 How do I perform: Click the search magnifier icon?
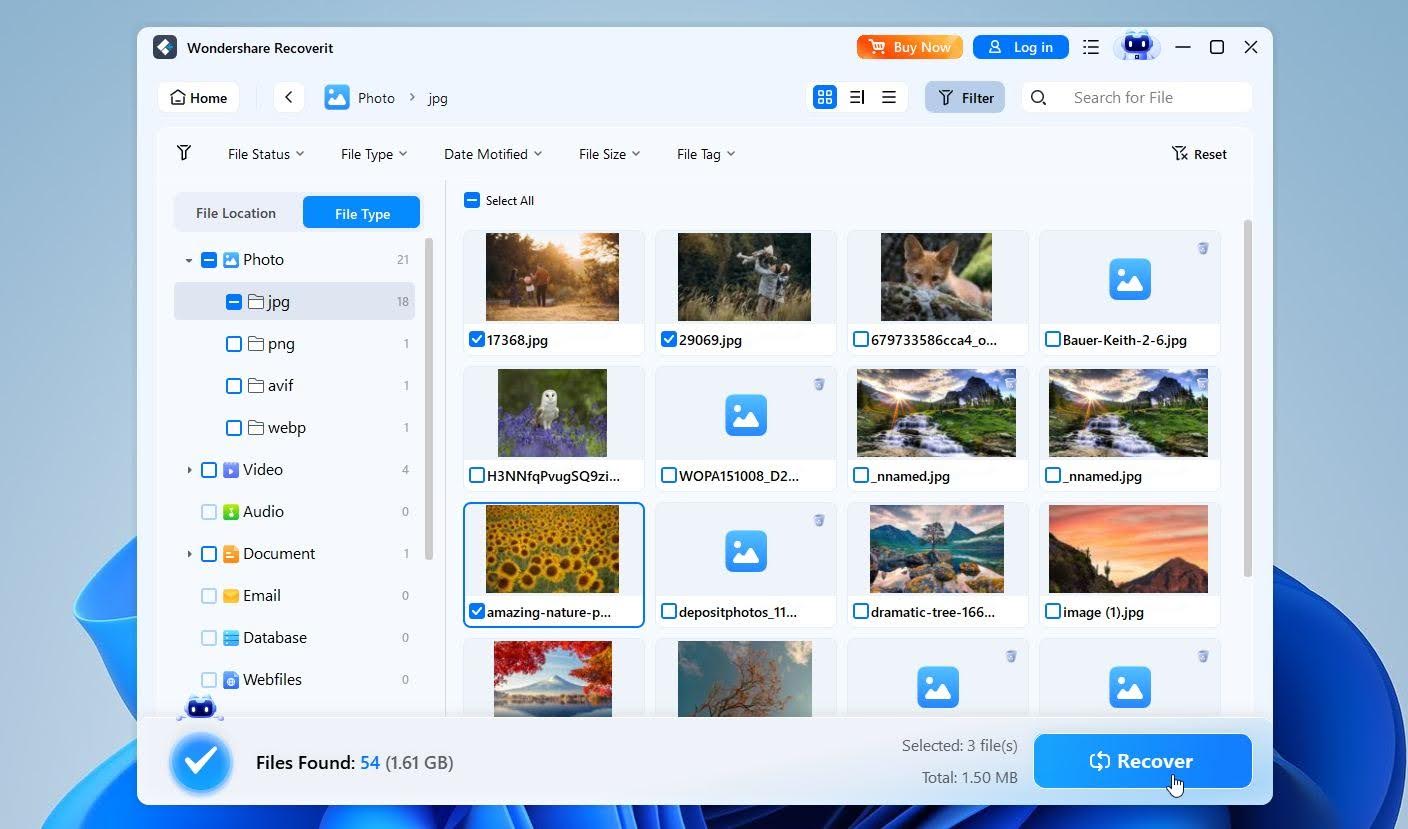1038,97
